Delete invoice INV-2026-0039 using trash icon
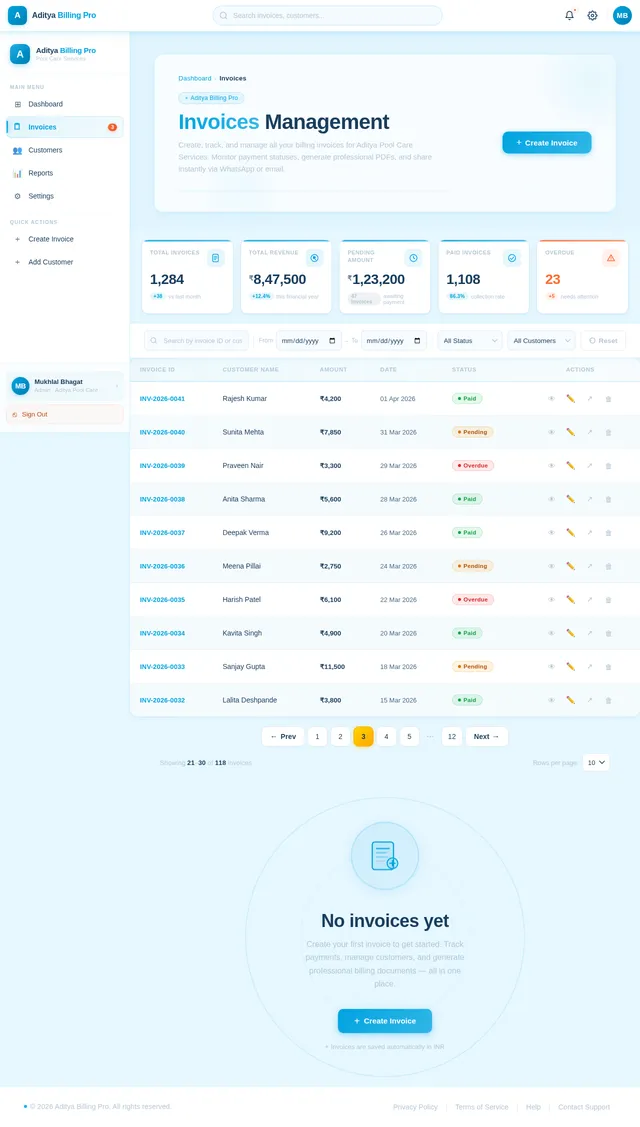Image resolution: width=640 pixels, height=1127 pixels. pyautogui.click(x=608, y=466)
